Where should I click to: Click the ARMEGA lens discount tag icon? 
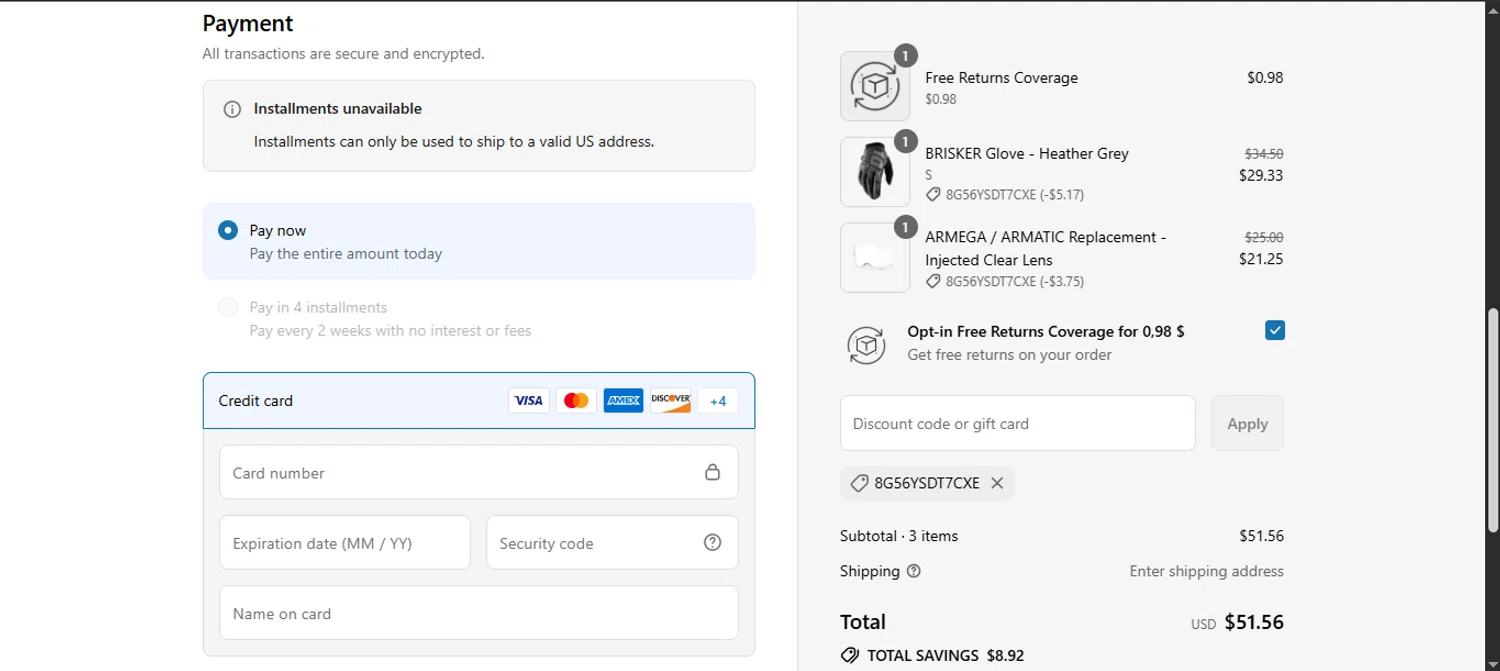[933, 281]
